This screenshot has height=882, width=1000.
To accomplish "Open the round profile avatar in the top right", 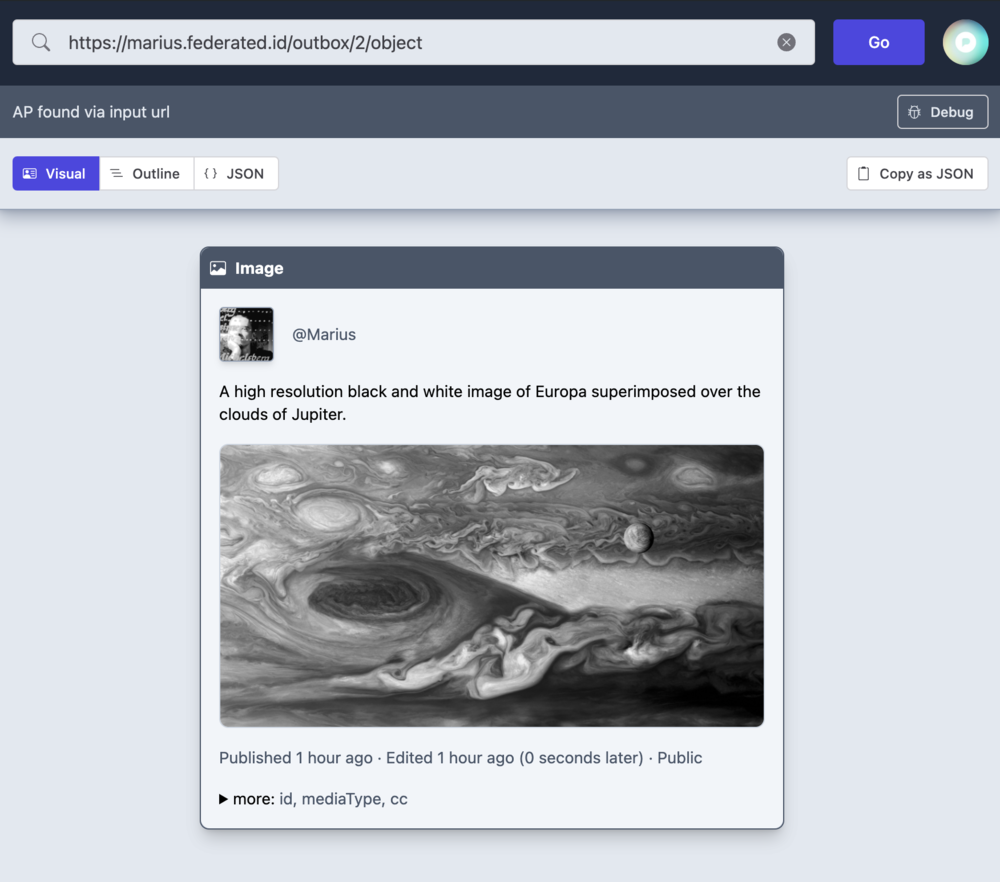I will 965,42.
